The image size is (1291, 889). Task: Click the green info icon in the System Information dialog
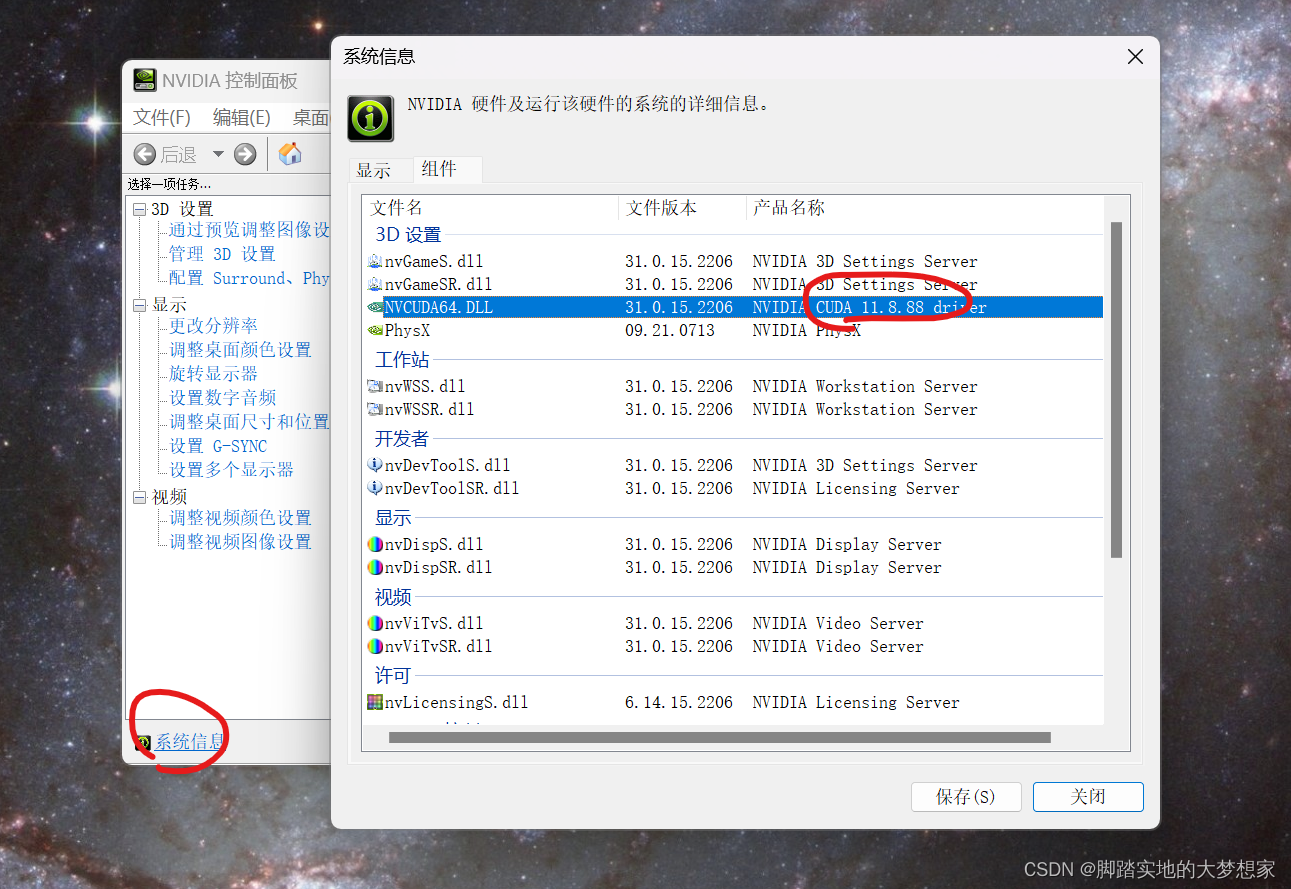click(370, 118)
